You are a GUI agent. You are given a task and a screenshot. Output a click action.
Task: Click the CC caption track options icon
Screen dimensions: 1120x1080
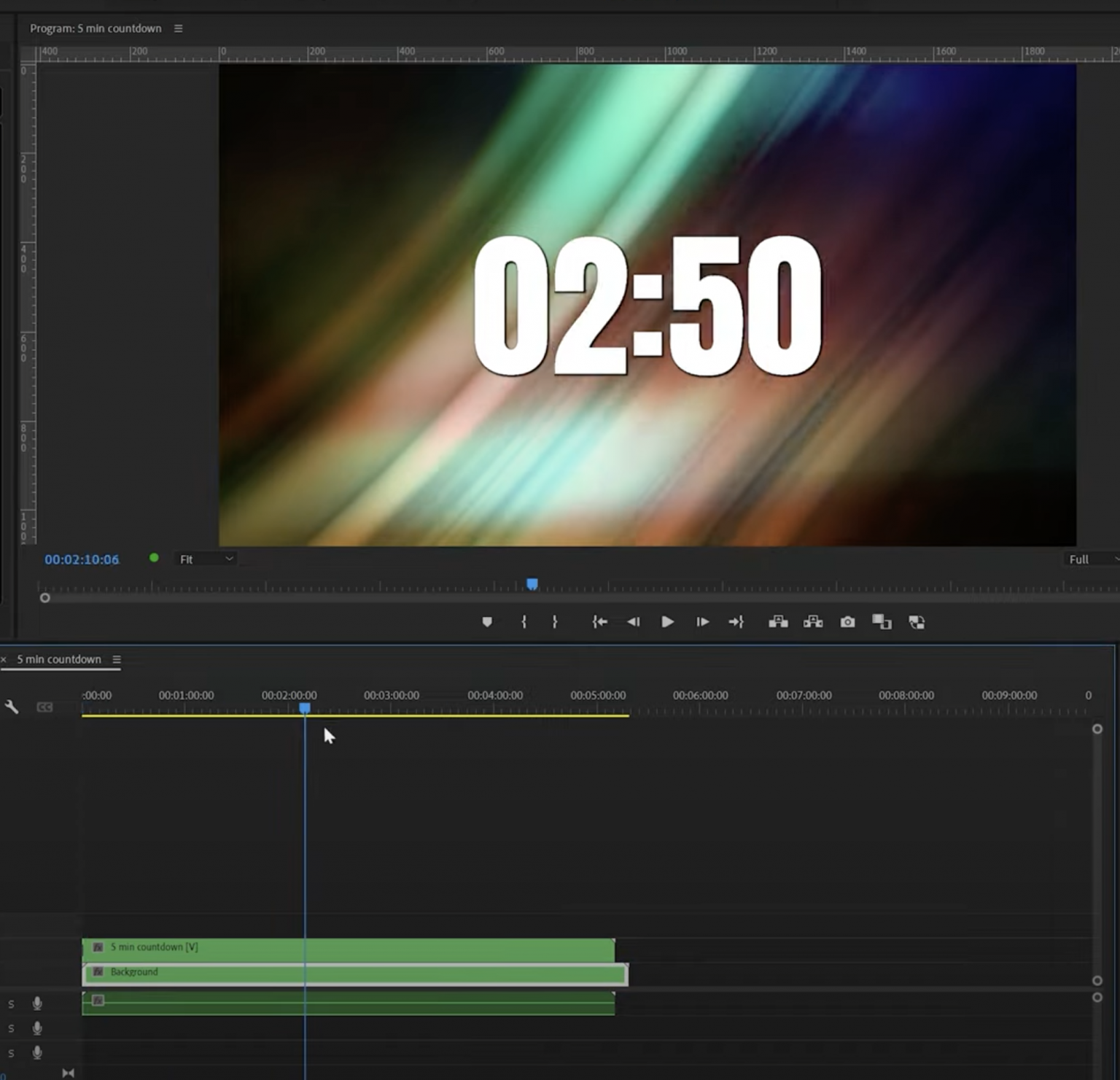pyautogui.click(x=44, y=707)
